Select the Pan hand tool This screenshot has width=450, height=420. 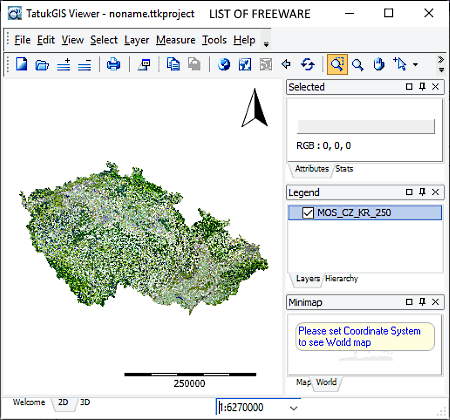(x=379, y=64)
